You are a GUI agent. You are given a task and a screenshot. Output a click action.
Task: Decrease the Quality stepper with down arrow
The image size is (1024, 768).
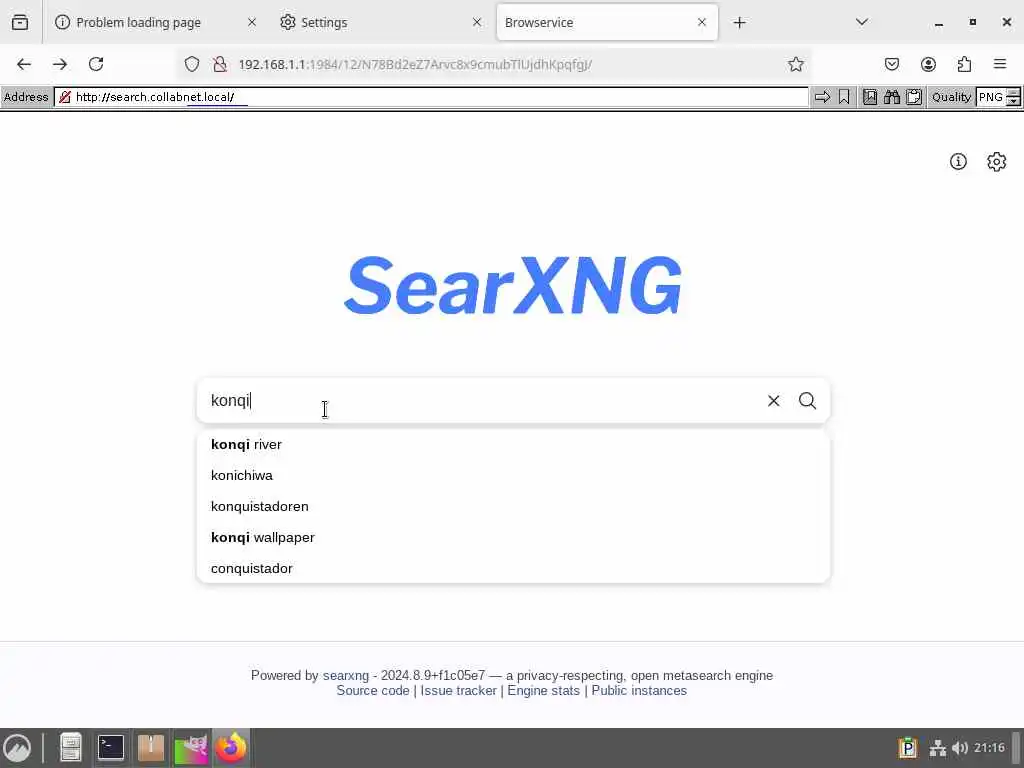[1014, 101]
